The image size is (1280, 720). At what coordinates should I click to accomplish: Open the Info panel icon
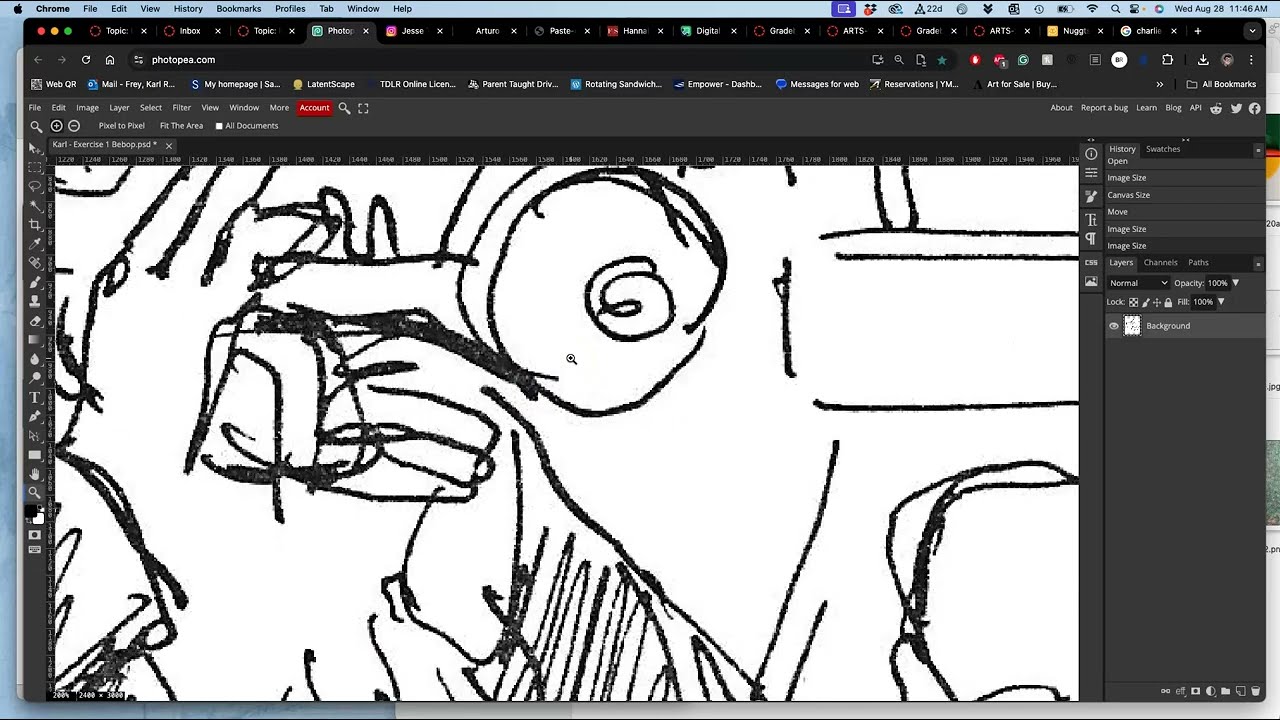1091,154
